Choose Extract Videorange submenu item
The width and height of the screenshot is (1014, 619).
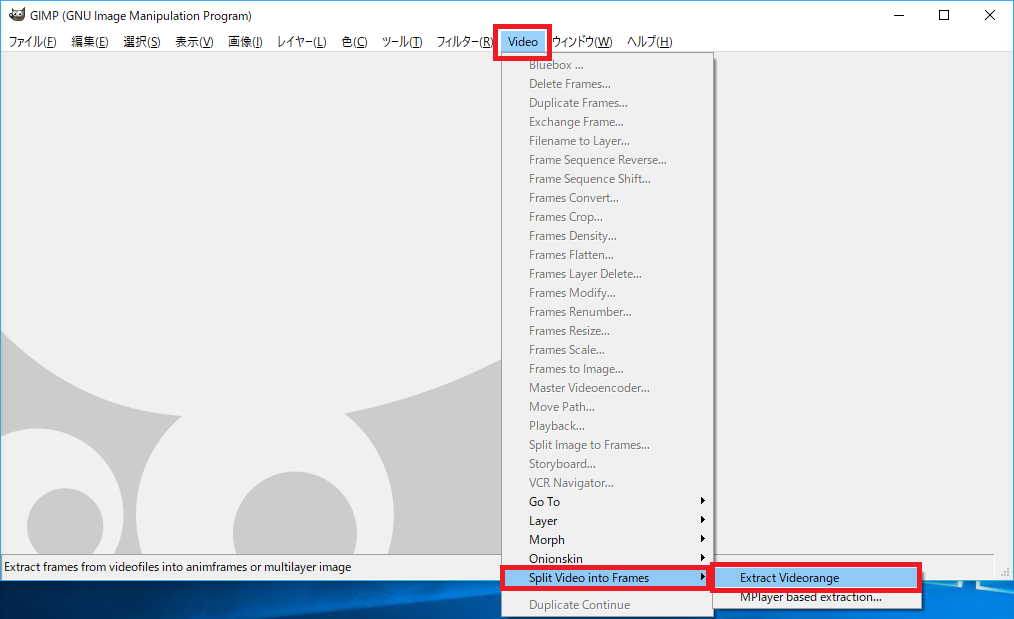coord(817,578)
